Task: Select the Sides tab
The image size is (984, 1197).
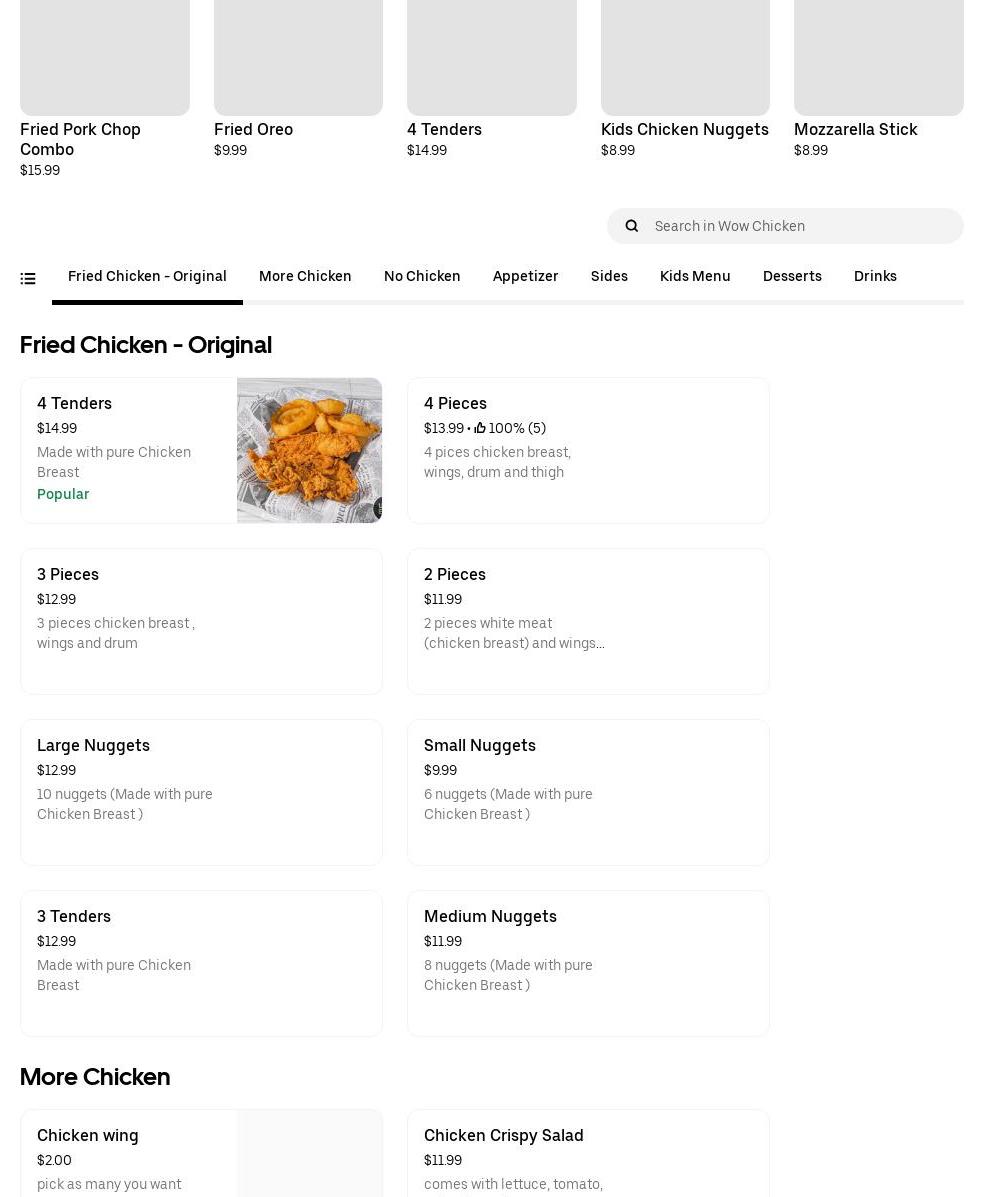Action: click(x=609, y=276)
